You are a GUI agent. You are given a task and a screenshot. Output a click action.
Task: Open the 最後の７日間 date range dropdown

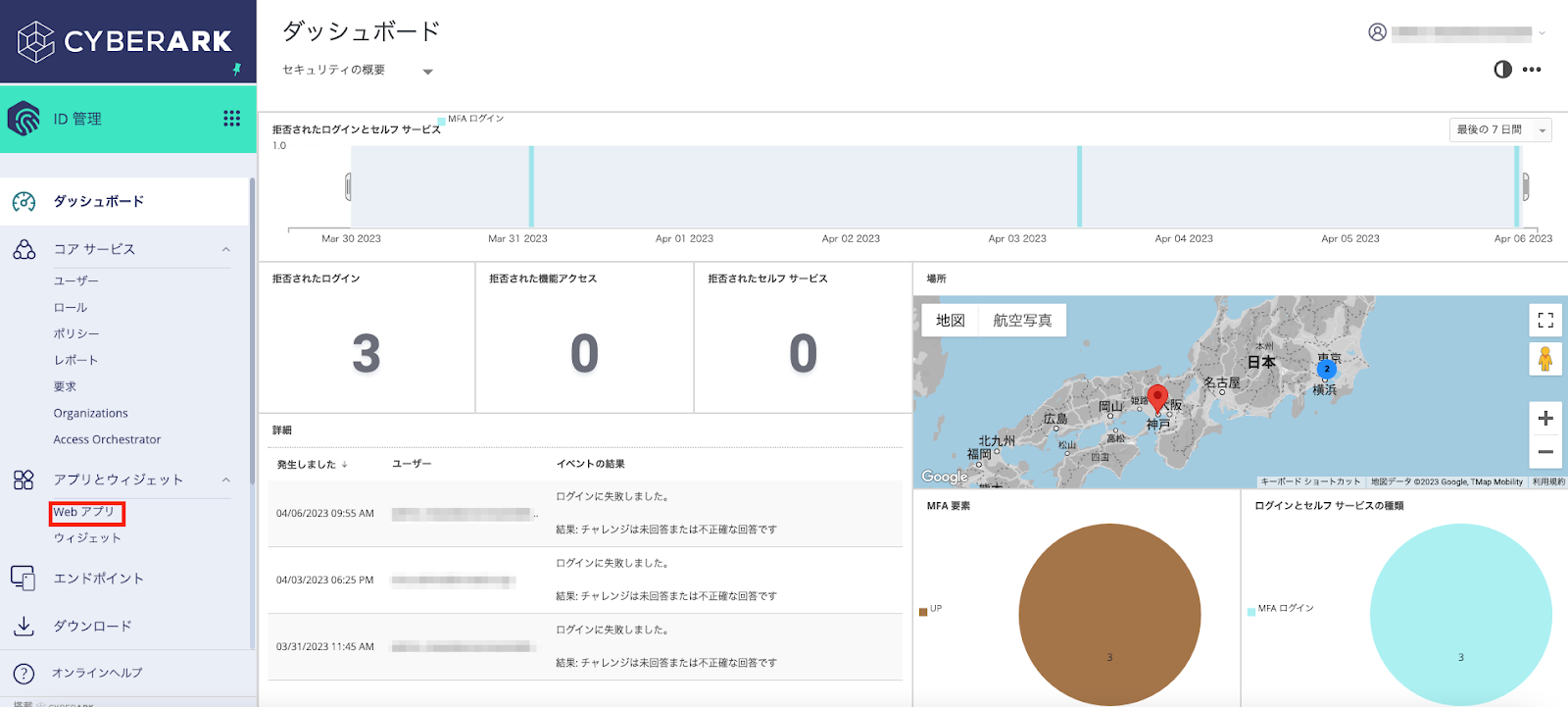click(x=1499, y=130)
